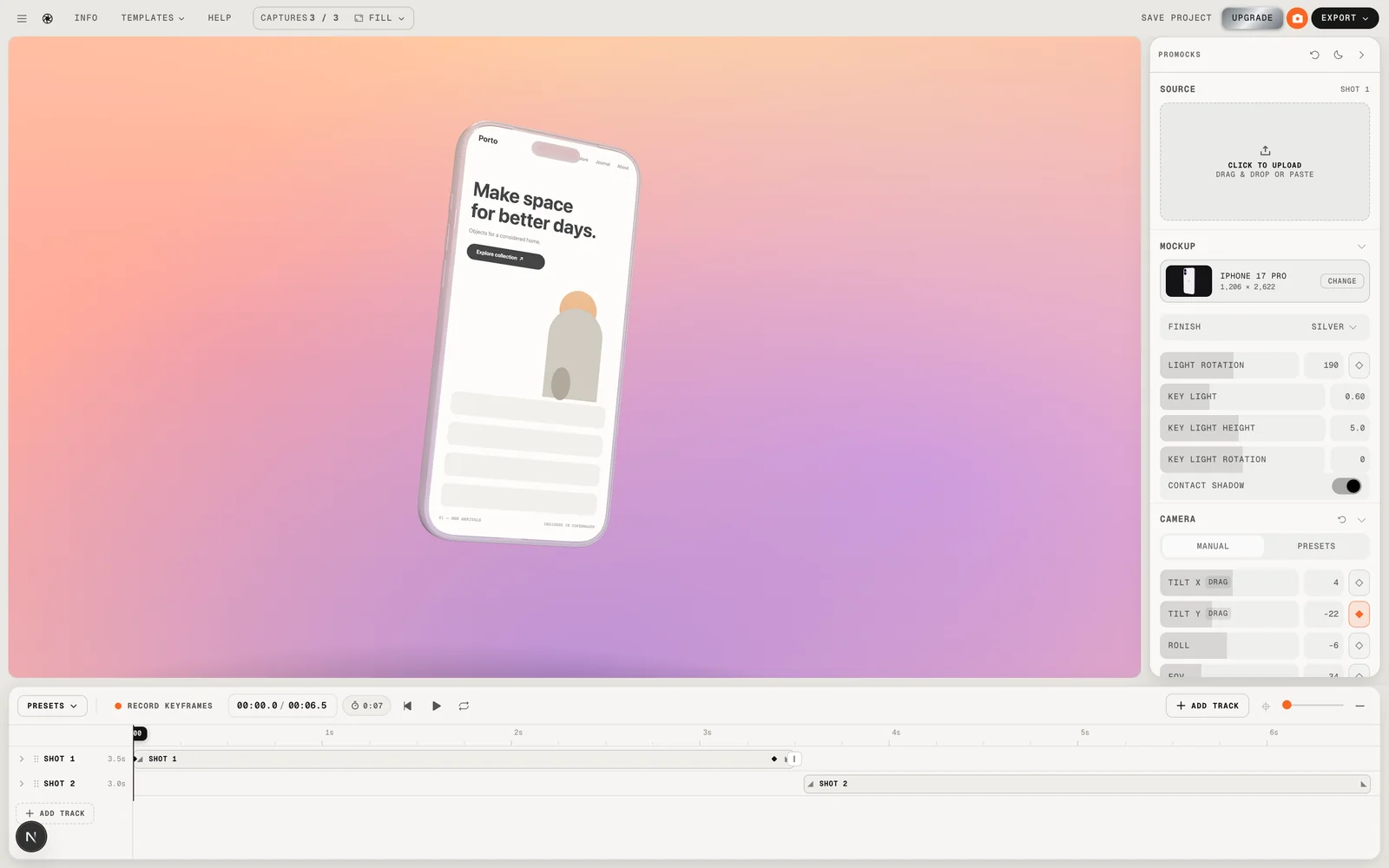
Task: Click the Change mockup button
Action: [x=1342, y=281]
